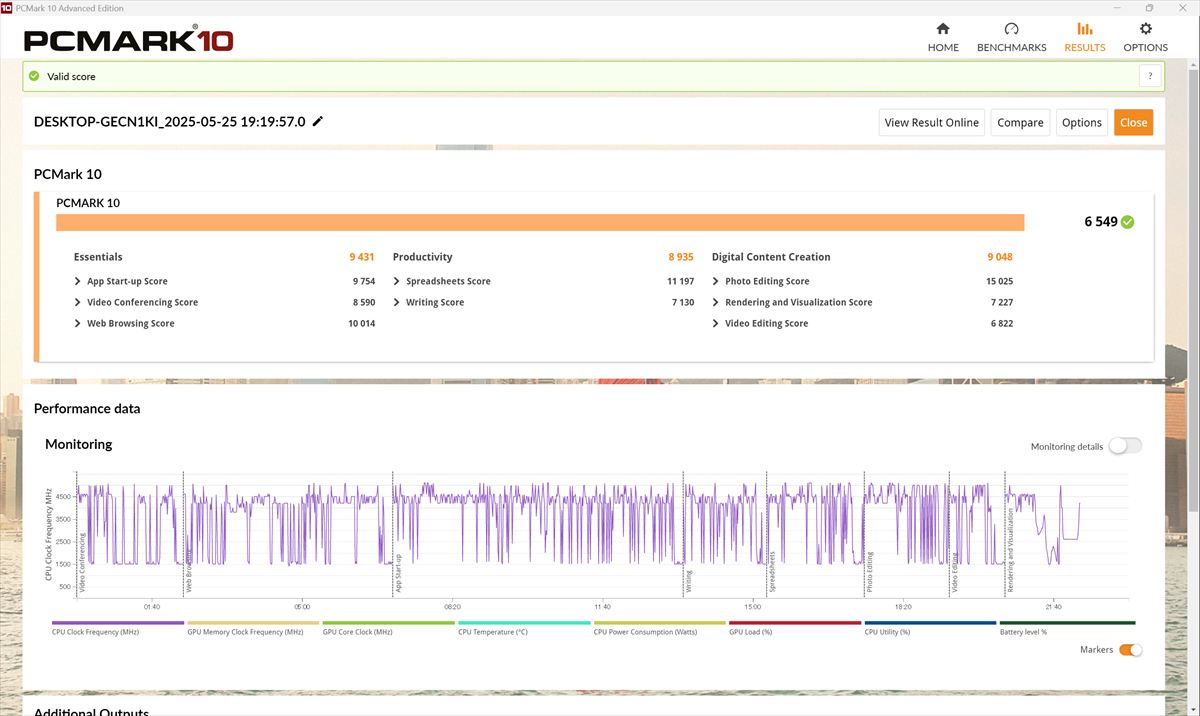Click the Photo Editing value 15 025

(x=999, y=281)
